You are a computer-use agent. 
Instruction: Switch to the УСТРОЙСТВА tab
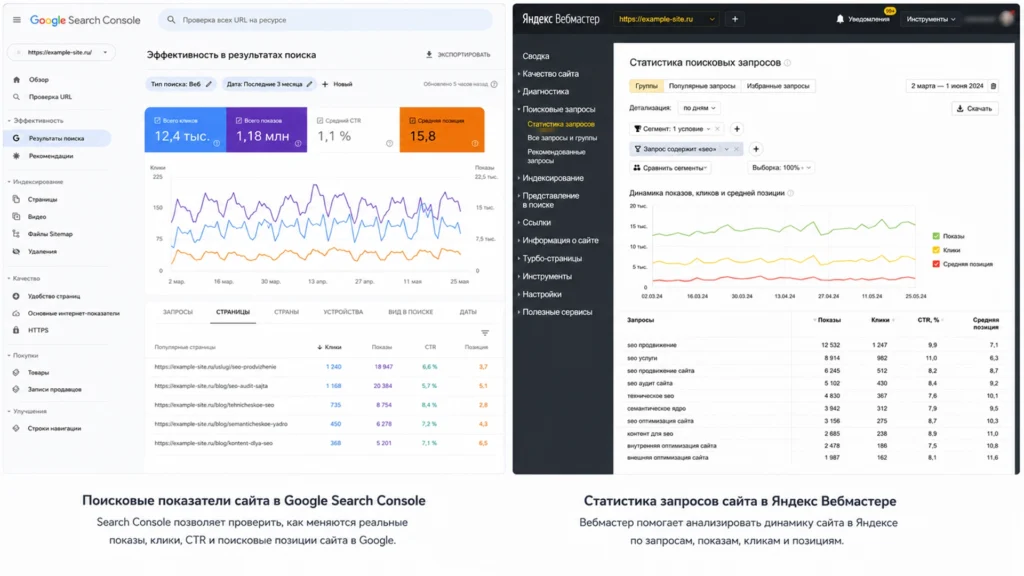(x=343, y=312)
